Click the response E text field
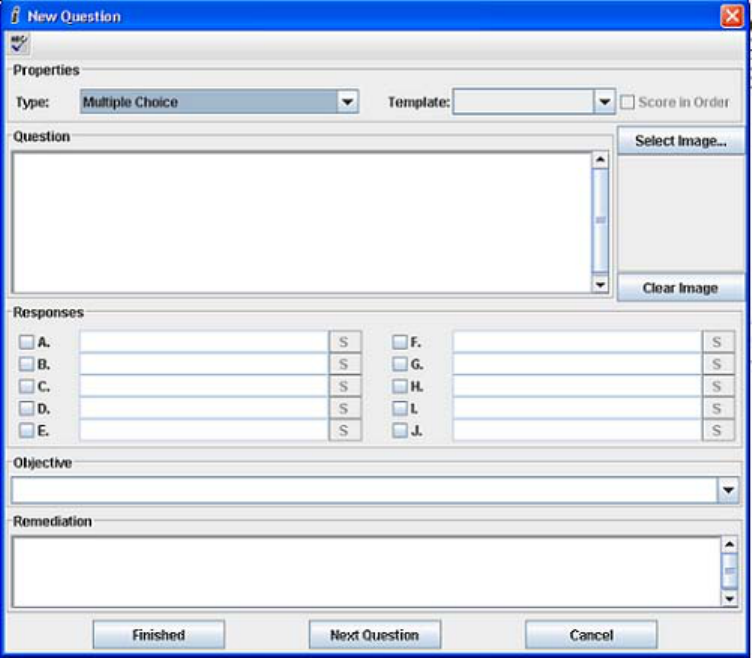752x658 pixels. click(x=204, y=430)
